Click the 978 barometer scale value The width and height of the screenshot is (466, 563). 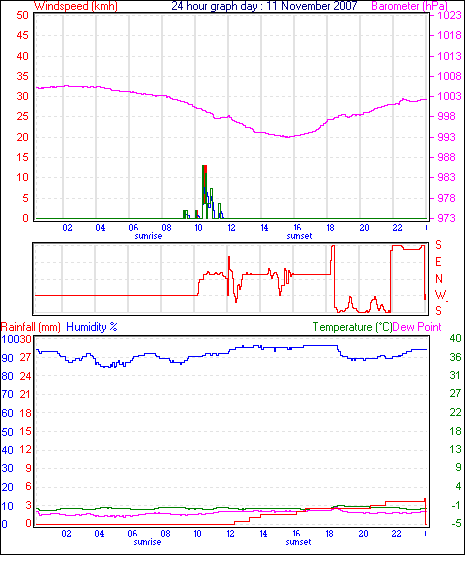(x=446, y=199)
